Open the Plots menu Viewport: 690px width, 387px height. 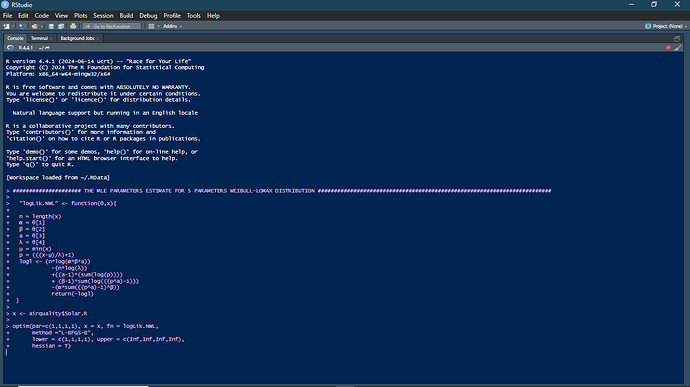tap(81, 16)
